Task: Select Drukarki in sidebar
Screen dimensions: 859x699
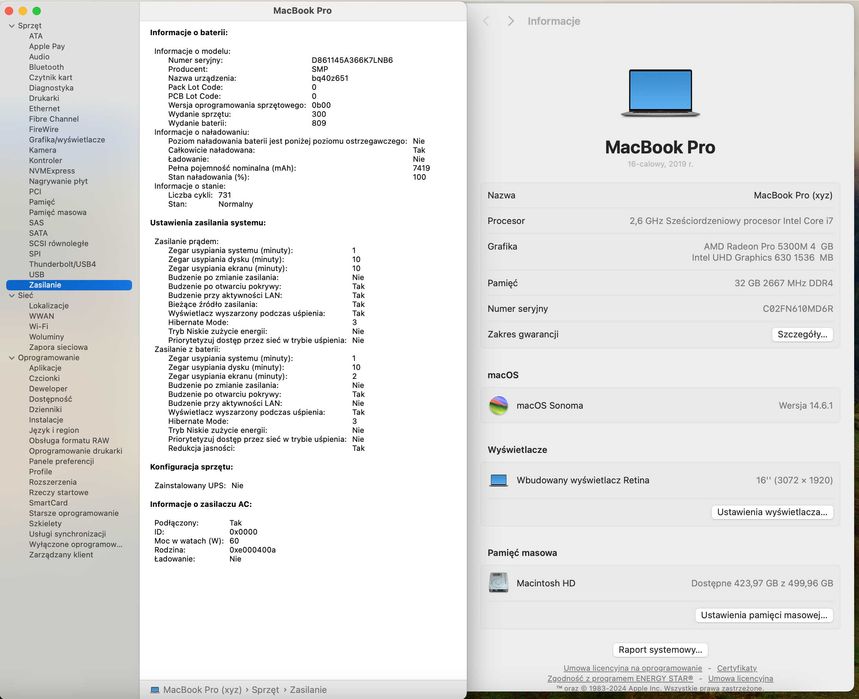Action: point(44,99)
